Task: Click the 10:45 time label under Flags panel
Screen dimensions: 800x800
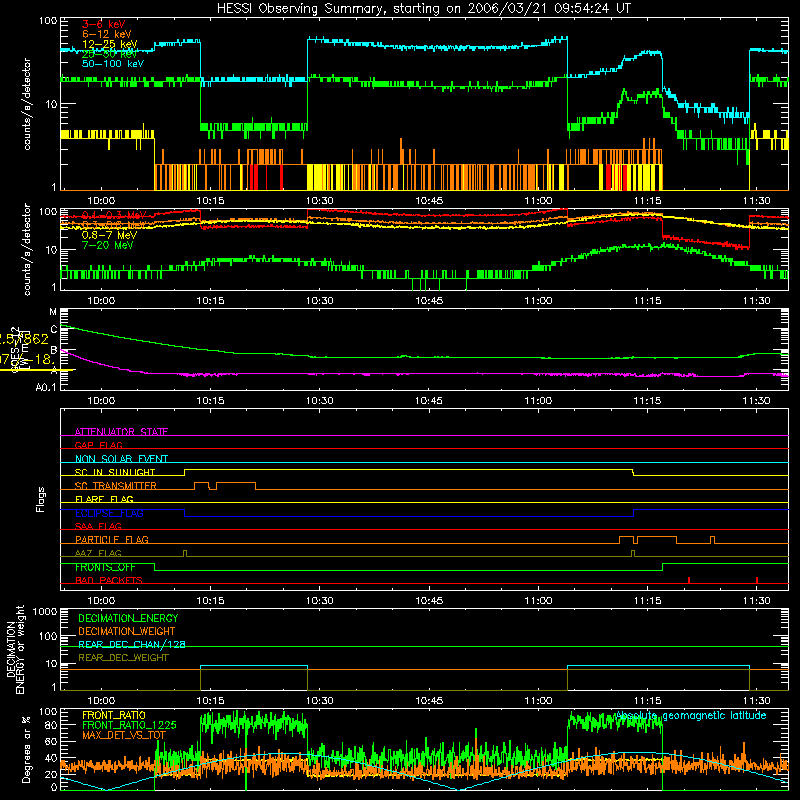Action: [429, 601]
